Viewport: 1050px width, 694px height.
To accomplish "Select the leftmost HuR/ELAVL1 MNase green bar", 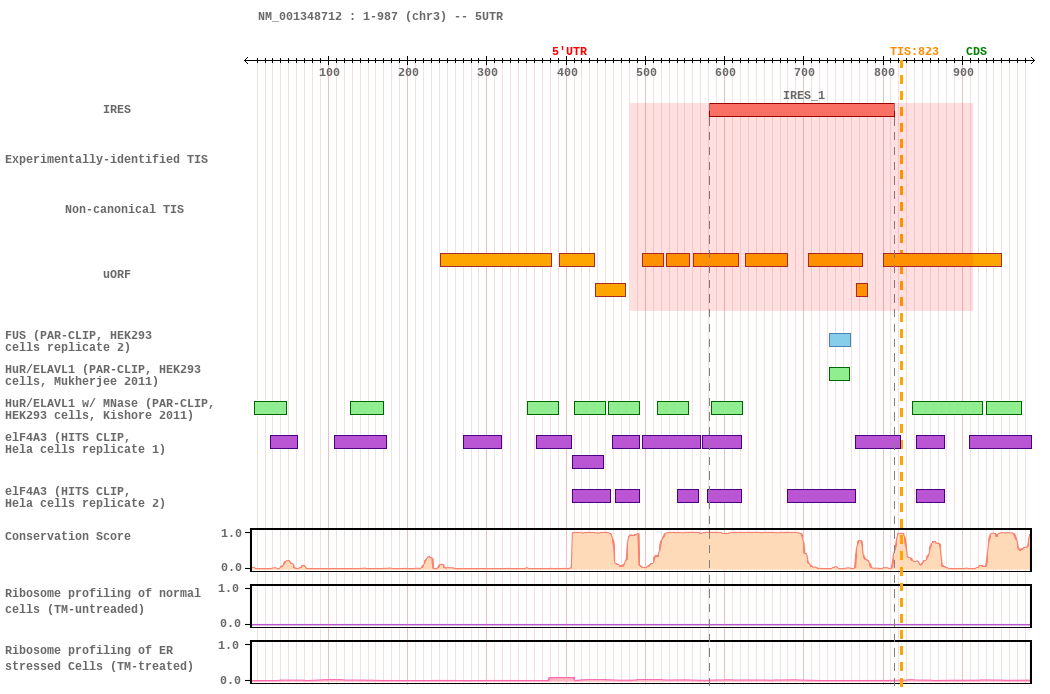I will pos(270,408).
